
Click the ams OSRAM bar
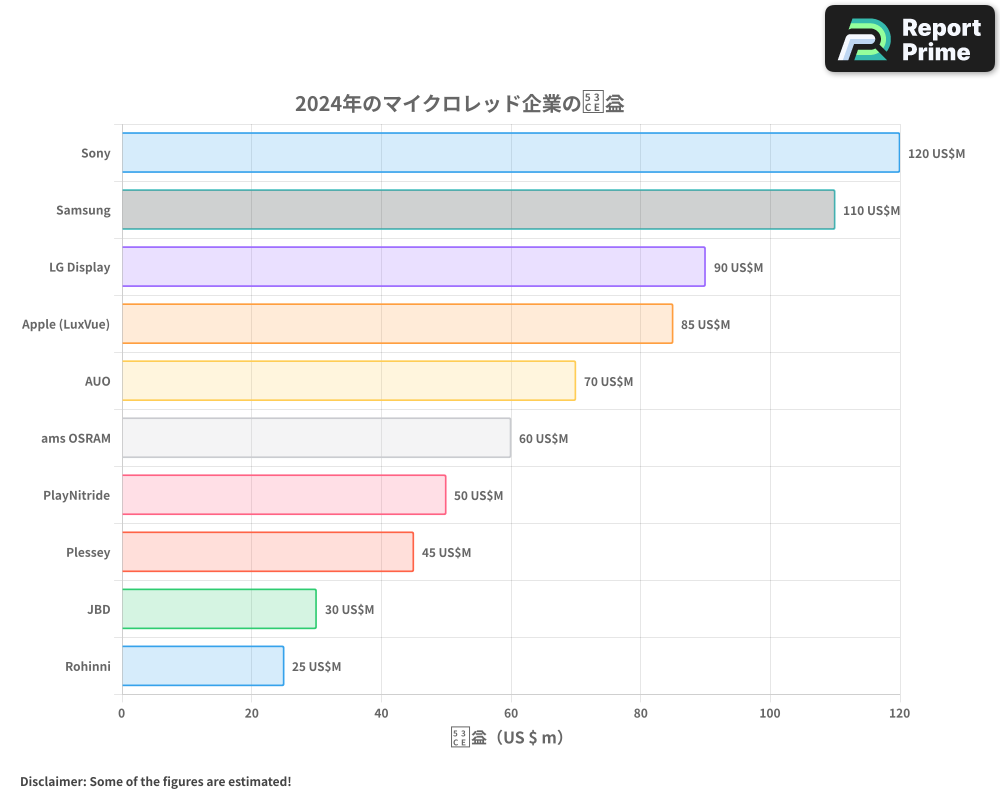click(x=315, y=438)
